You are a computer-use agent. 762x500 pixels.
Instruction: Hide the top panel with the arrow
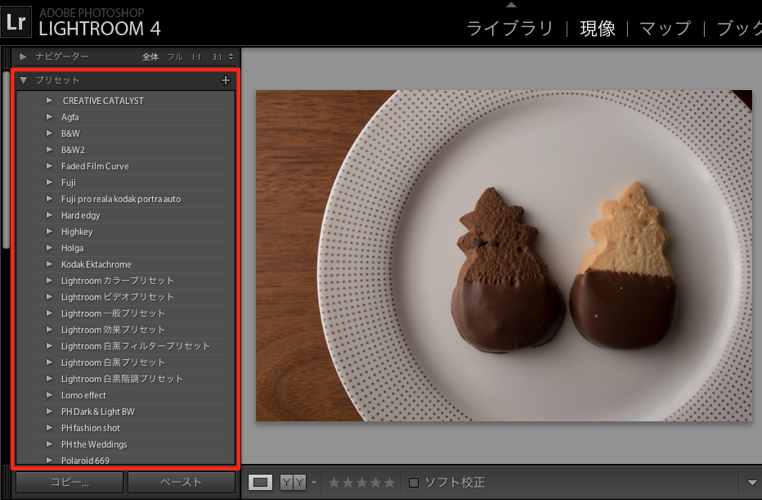[511, 4]
